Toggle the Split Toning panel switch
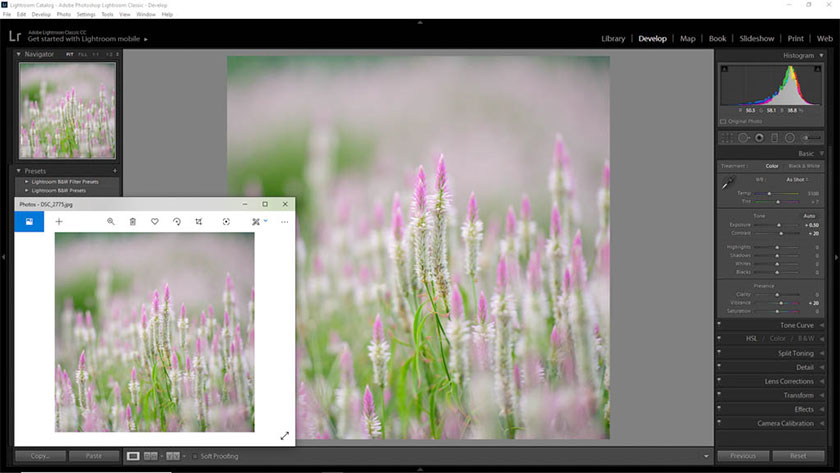The width and height of the screenshot is (840, 473). (x=719, y=351)
